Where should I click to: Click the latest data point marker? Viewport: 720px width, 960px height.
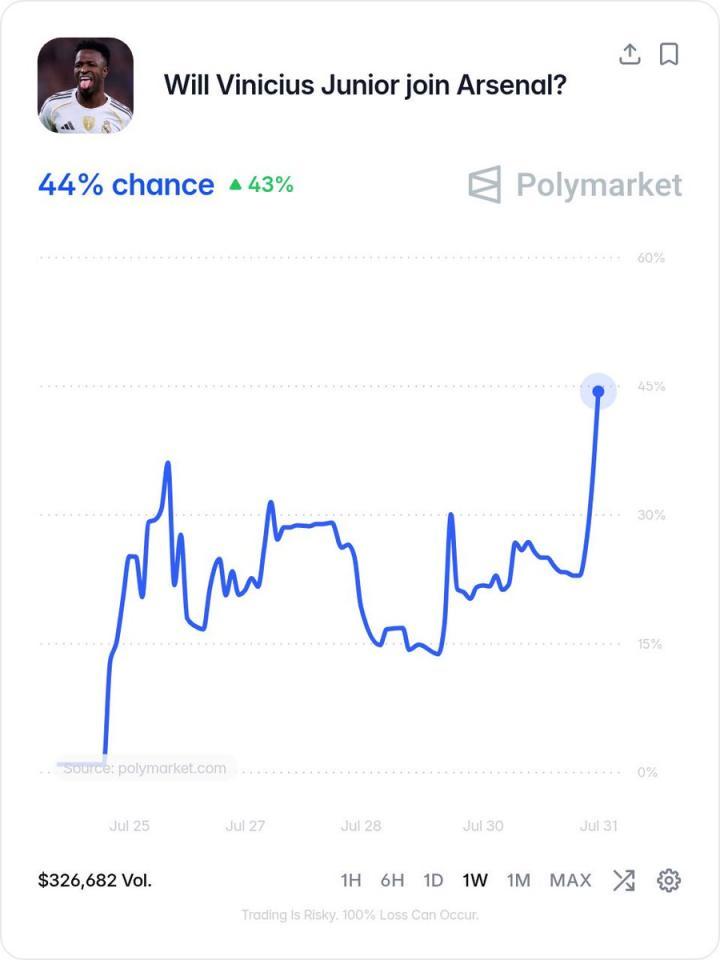click(598, 391)
